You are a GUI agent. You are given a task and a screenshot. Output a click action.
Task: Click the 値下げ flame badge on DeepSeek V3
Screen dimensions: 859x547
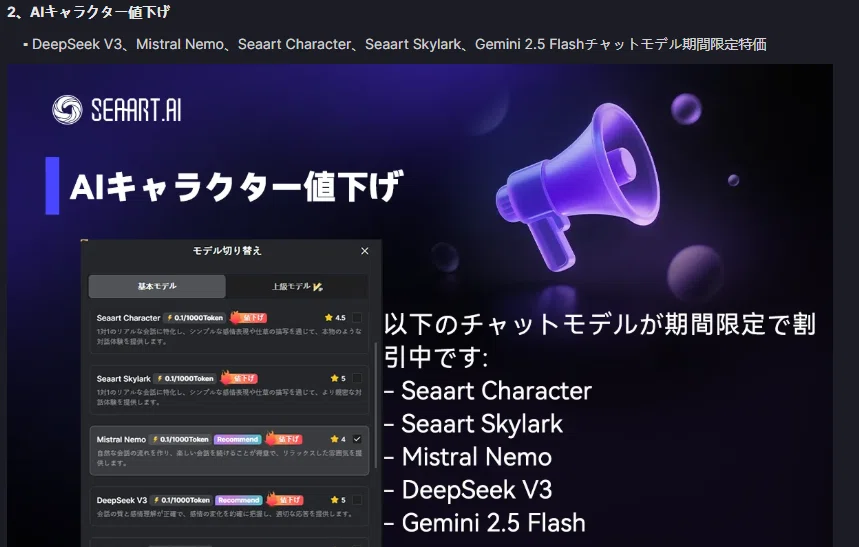(x=285, y=500)
